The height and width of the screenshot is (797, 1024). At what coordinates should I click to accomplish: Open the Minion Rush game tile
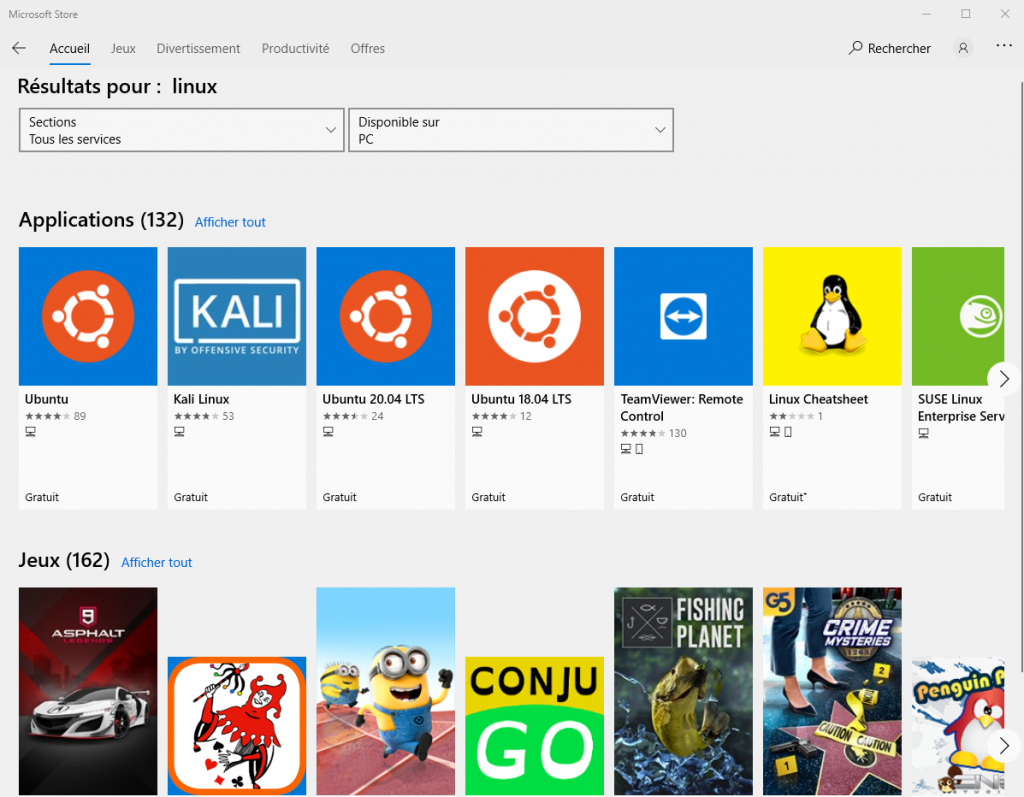(386, 691)
